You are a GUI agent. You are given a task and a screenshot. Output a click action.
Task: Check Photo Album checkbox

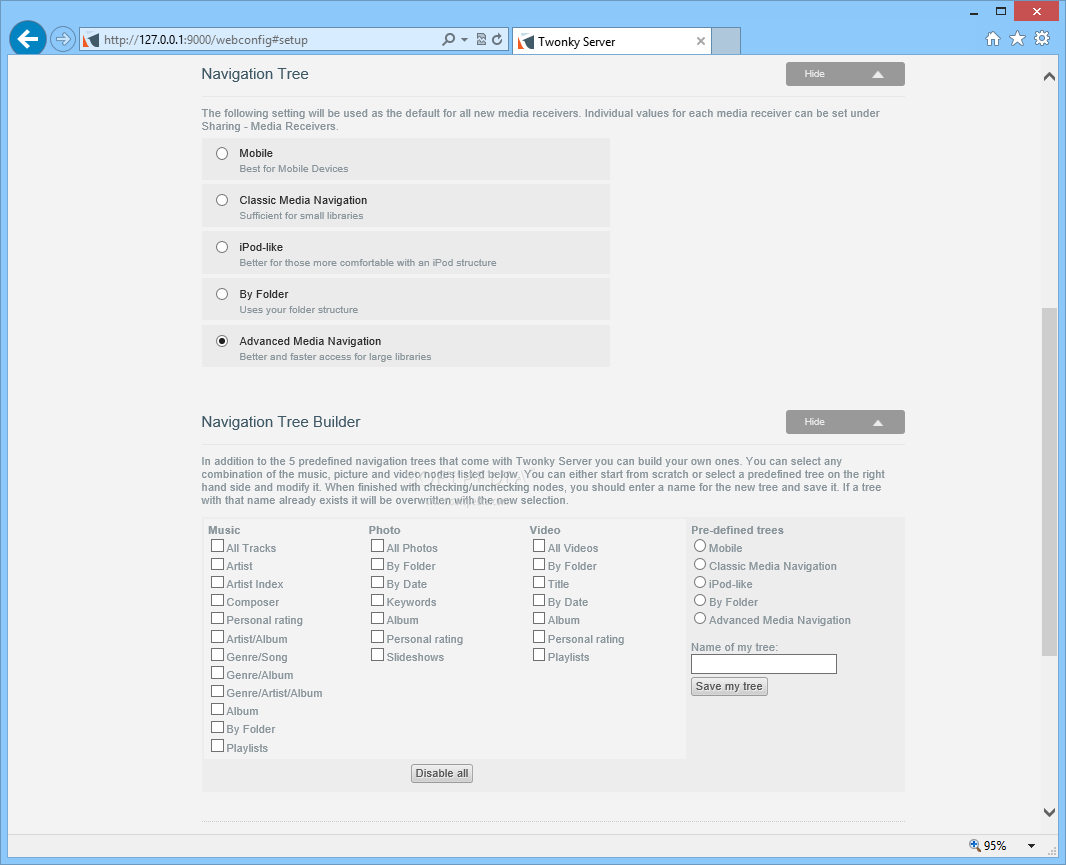tap(377, 618)
